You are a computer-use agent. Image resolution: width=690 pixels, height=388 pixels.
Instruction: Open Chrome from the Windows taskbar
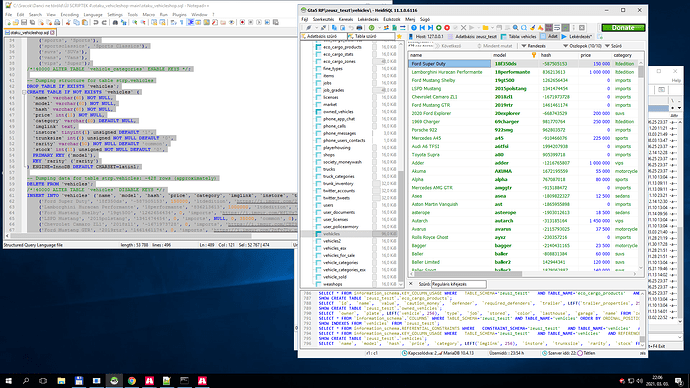[x=132, y=381]
